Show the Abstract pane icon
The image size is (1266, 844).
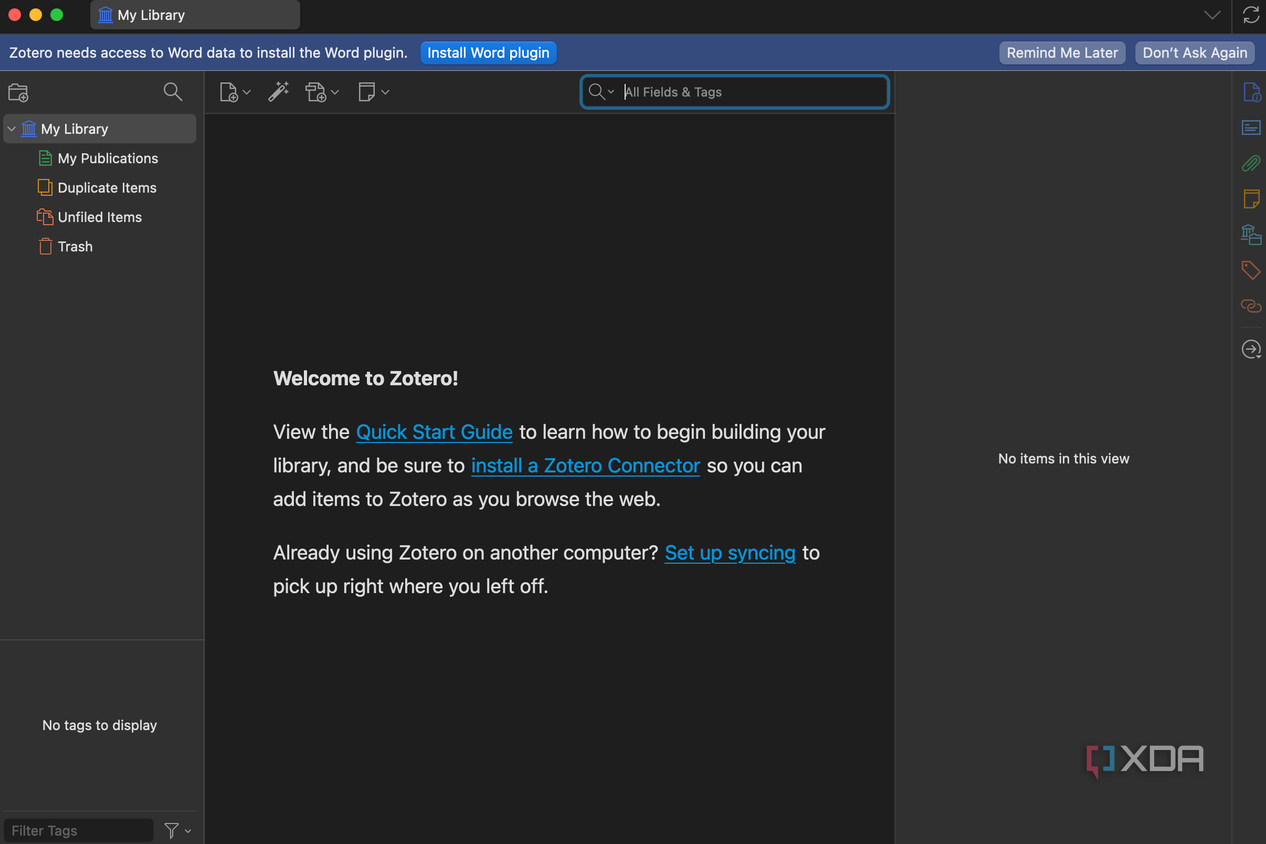(x=1251, y=128)
